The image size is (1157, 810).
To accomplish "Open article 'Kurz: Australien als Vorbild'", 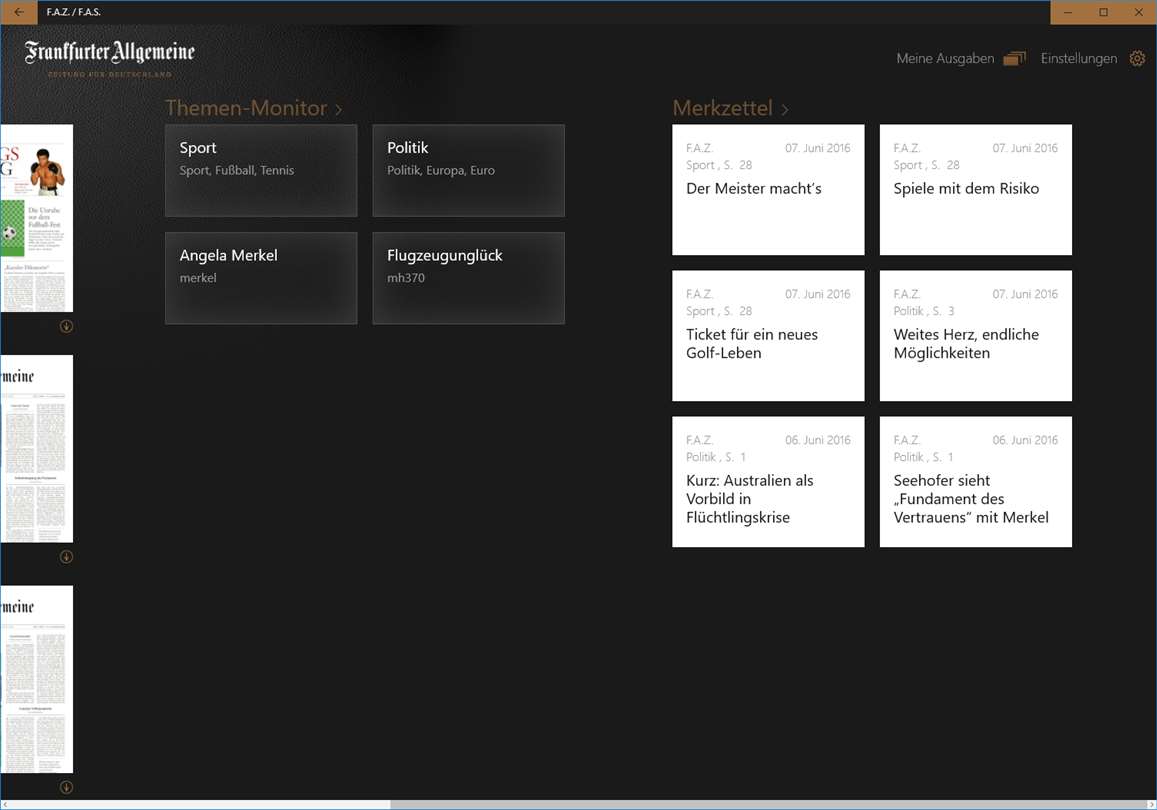I will [x=768, y=482].
